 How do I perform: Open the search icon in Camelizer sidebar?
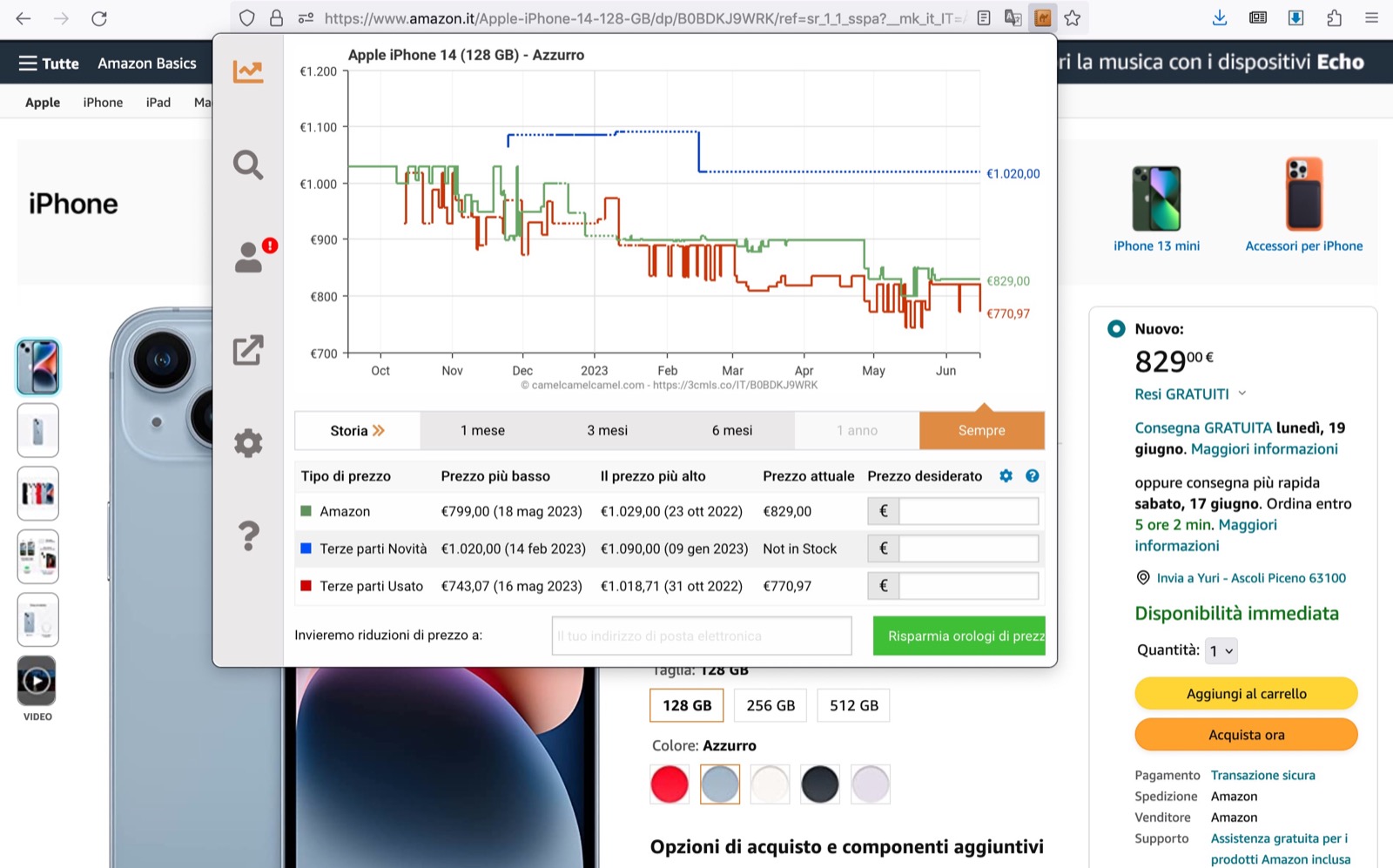[x=248, y=165]
